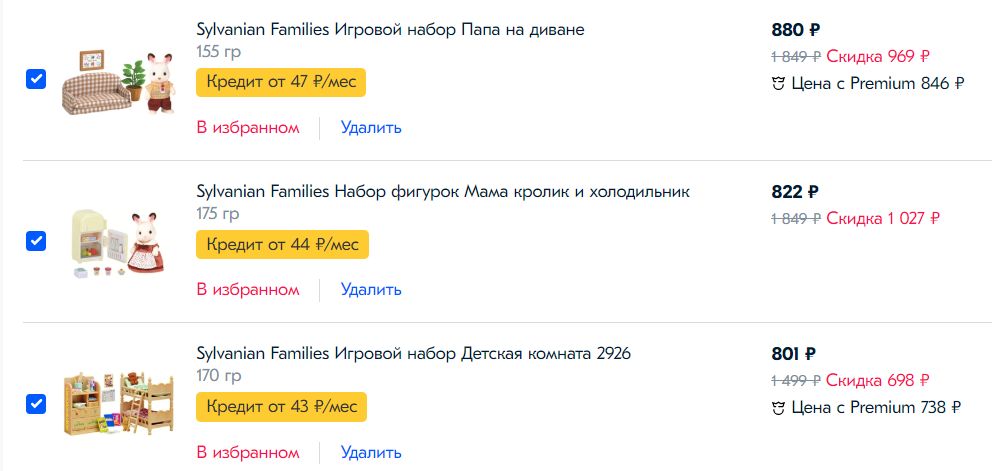
Task: Delete the Мама кролик и холодильник item
Action: tap(371, 289)
